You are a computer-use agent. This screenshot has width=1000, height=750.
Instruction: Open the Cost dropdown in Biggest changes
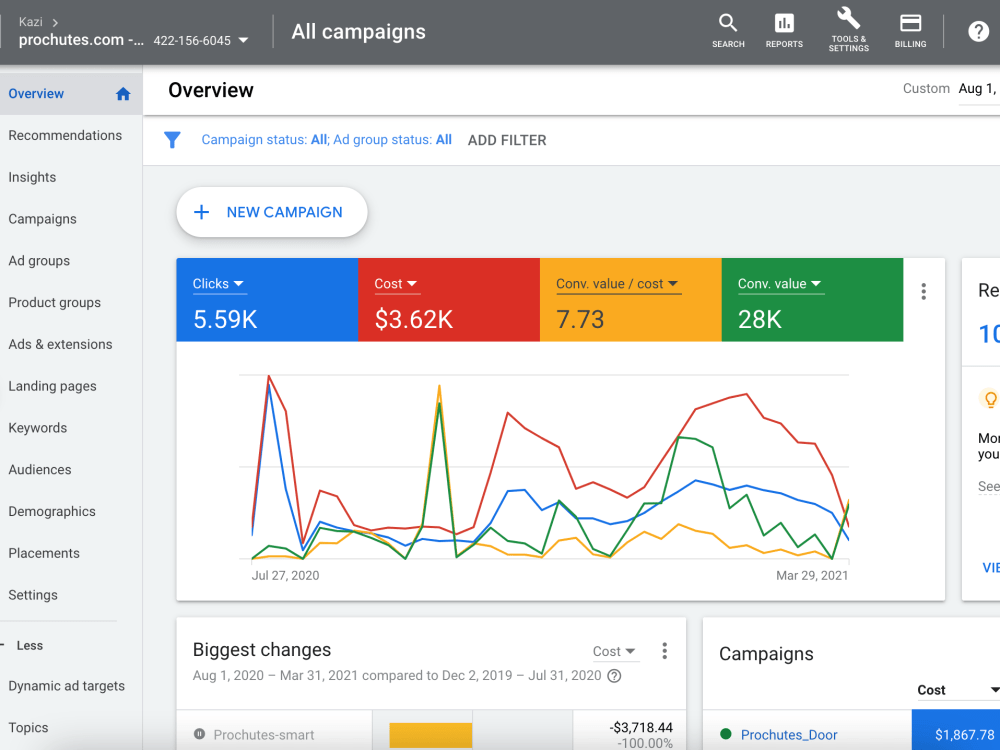[x=614, y=651]
